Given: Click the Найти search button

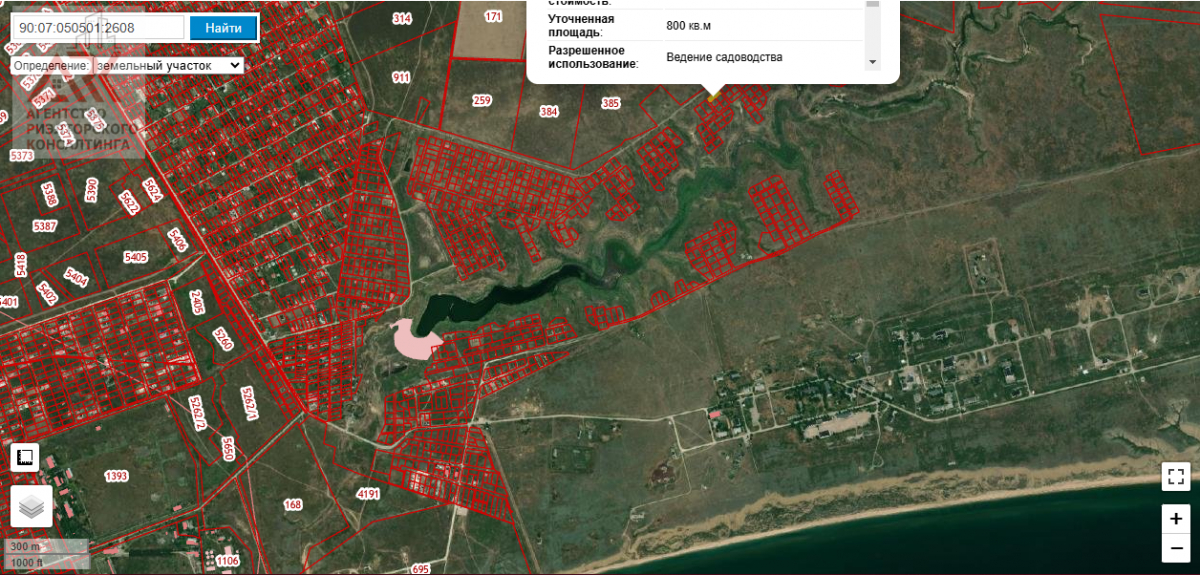Looking at the screenshot, I should [224, 28].
